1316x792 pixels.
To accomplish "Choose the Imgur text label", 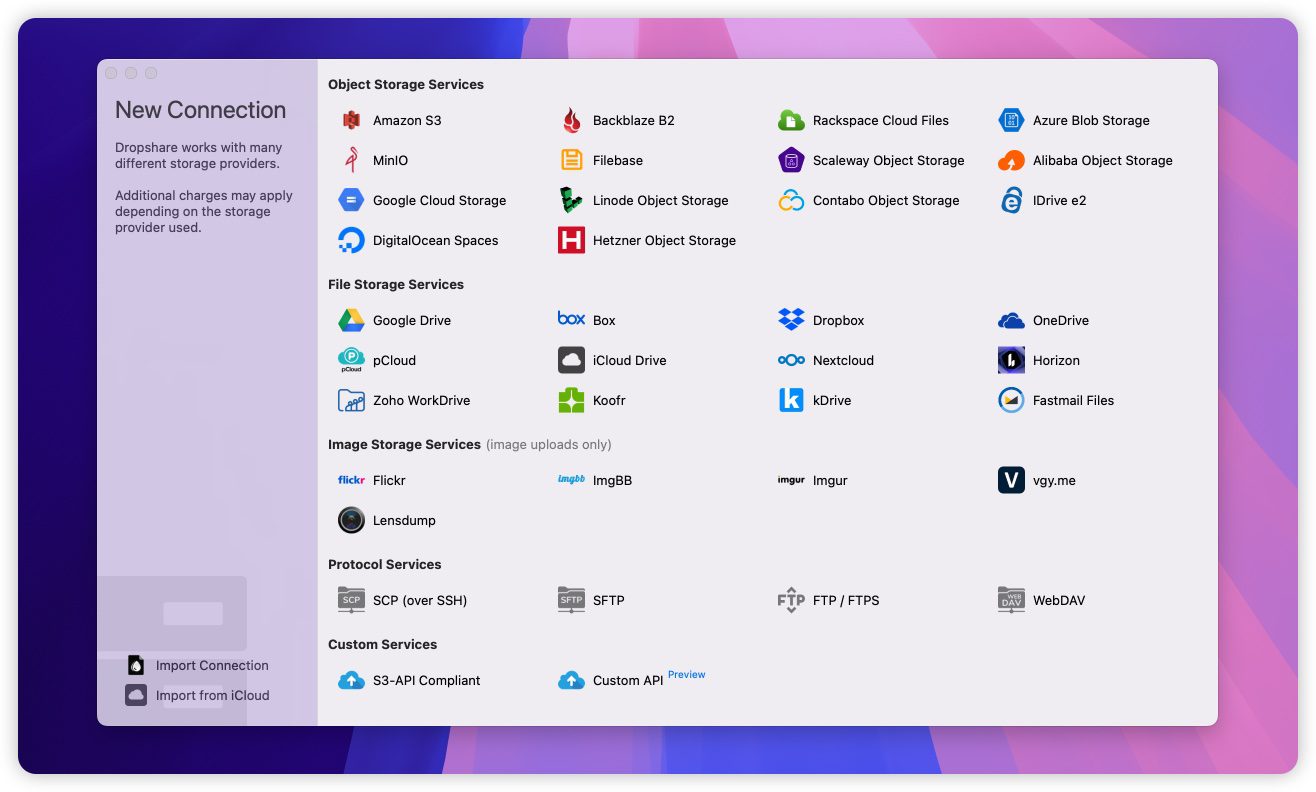I will pyautogui.click(x=830, y=480).
